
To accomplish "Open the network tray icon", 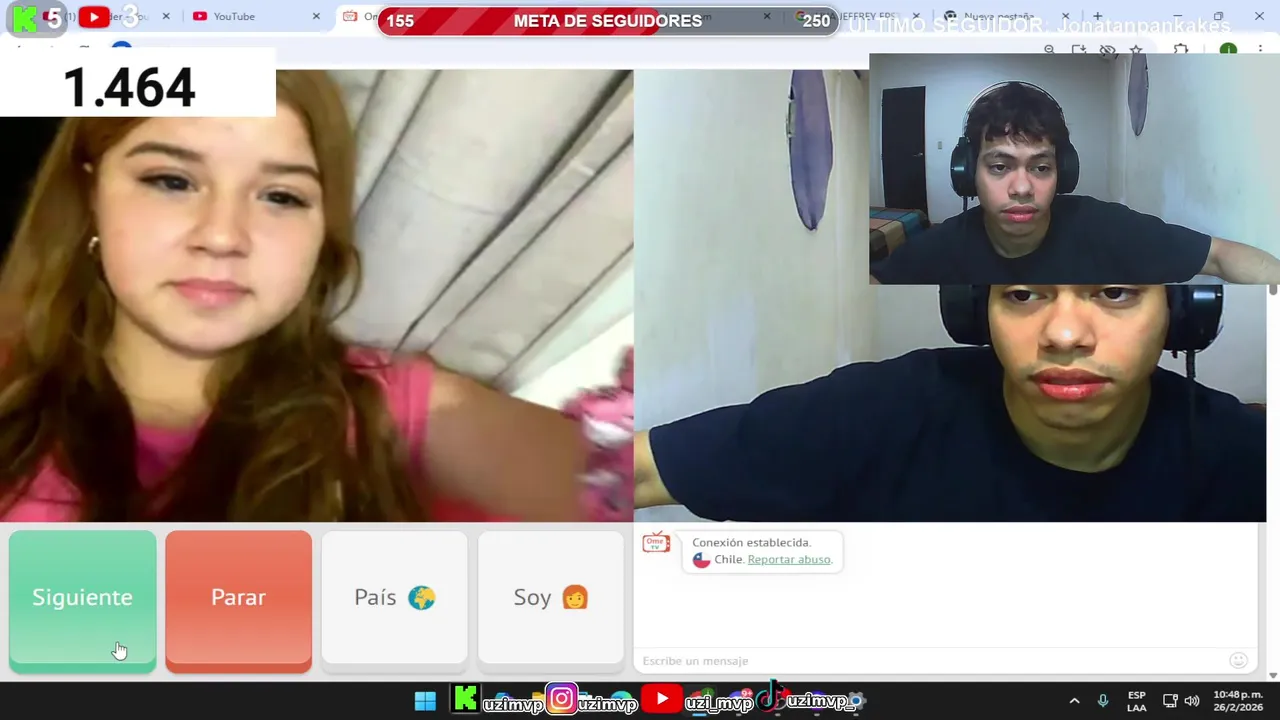I will tap(1170, 701).
